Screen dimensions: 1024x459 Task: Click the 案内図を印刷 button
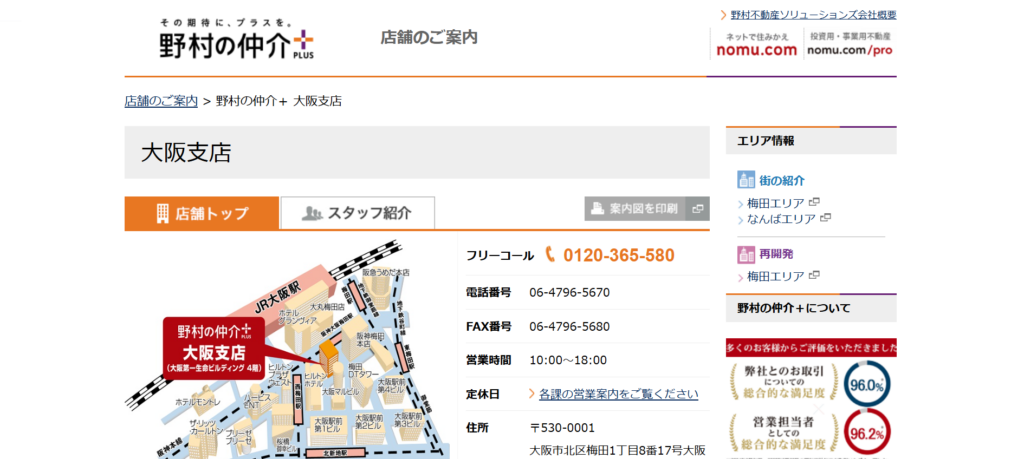[647, 209]
